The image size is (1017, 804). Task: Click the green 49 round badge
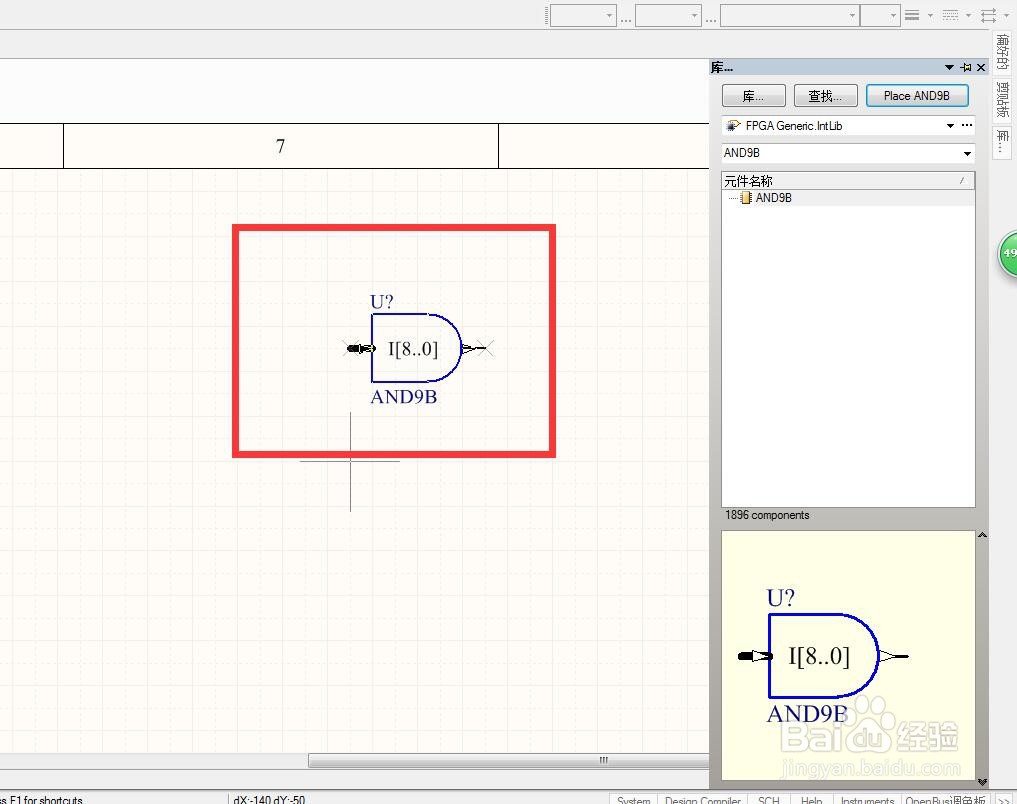coord(1008,254)
